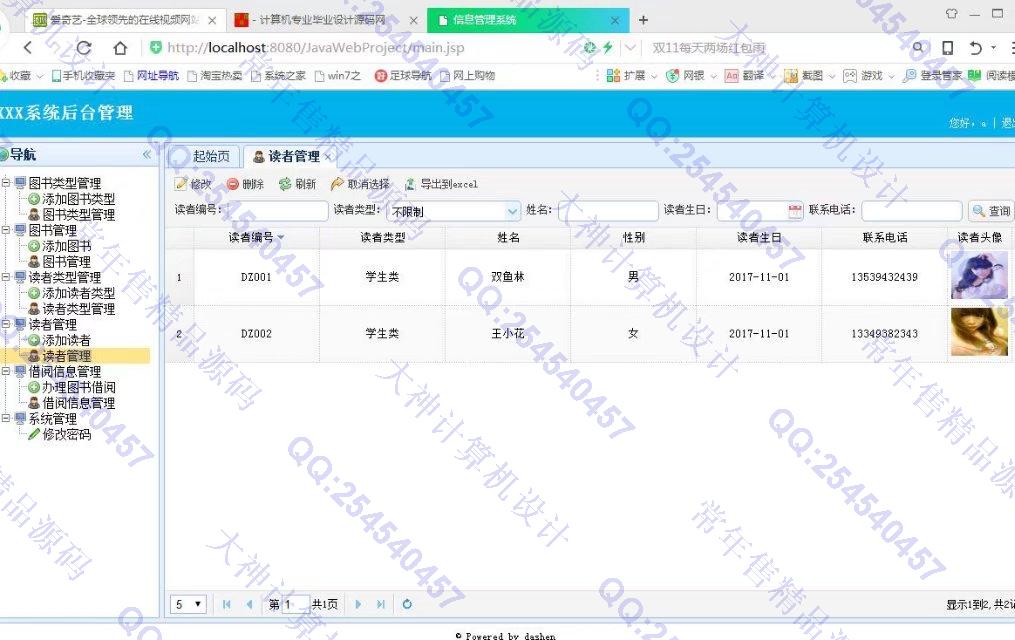Collapse the 借阅信息管理 tree node
Viewport: 1015px width, 640px height.
click(7, 372)
